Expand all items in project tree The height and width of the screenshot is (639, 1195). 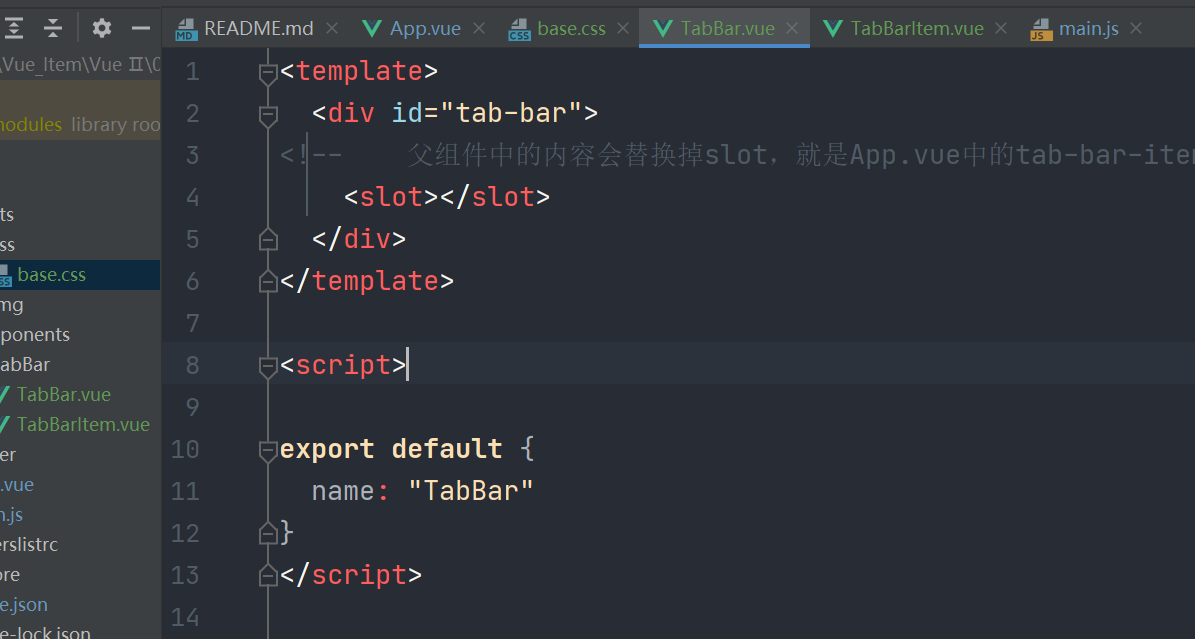click(14, 29)
